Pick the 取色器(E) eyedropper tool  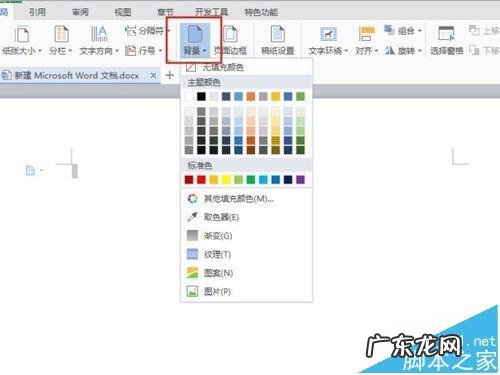(246, 217)
